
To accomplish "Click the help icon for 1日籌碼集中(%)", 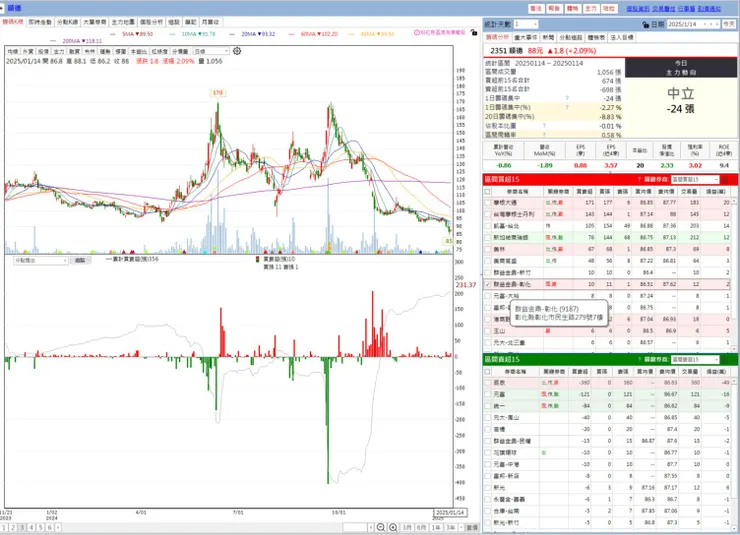I will point(567,108).
